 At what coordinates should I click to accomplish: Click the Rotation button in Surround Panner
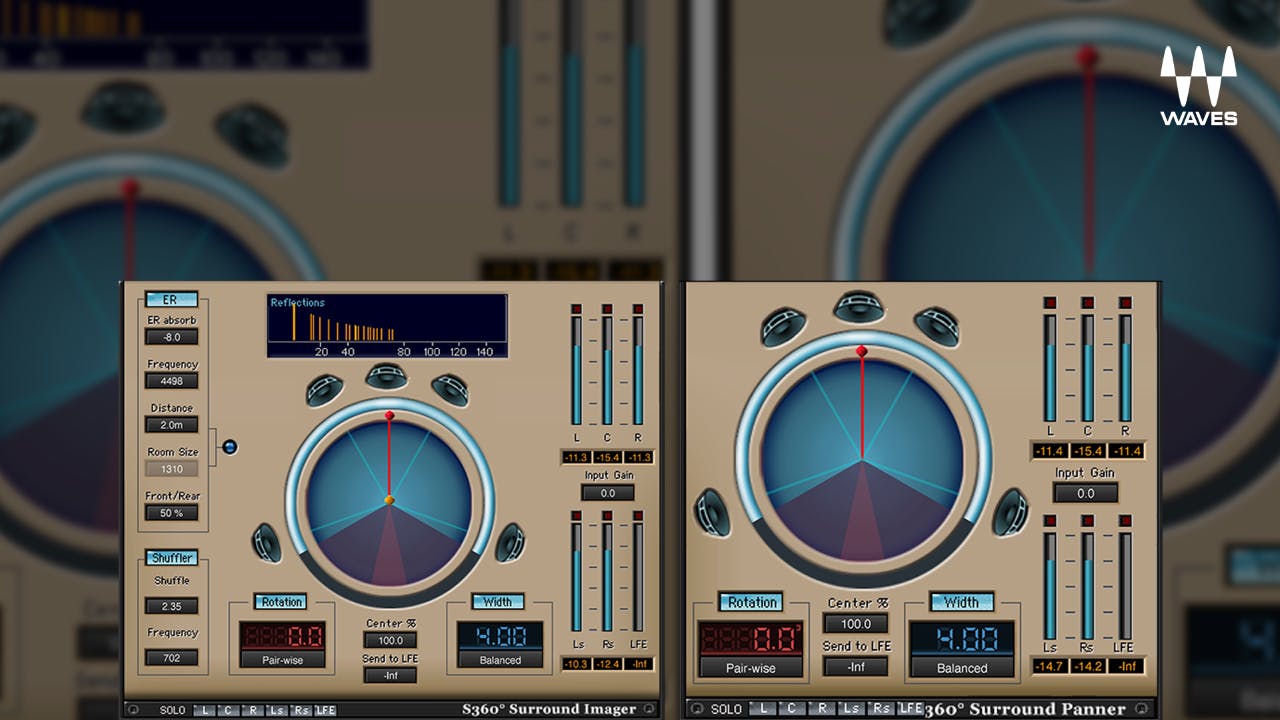pos(752,602)
